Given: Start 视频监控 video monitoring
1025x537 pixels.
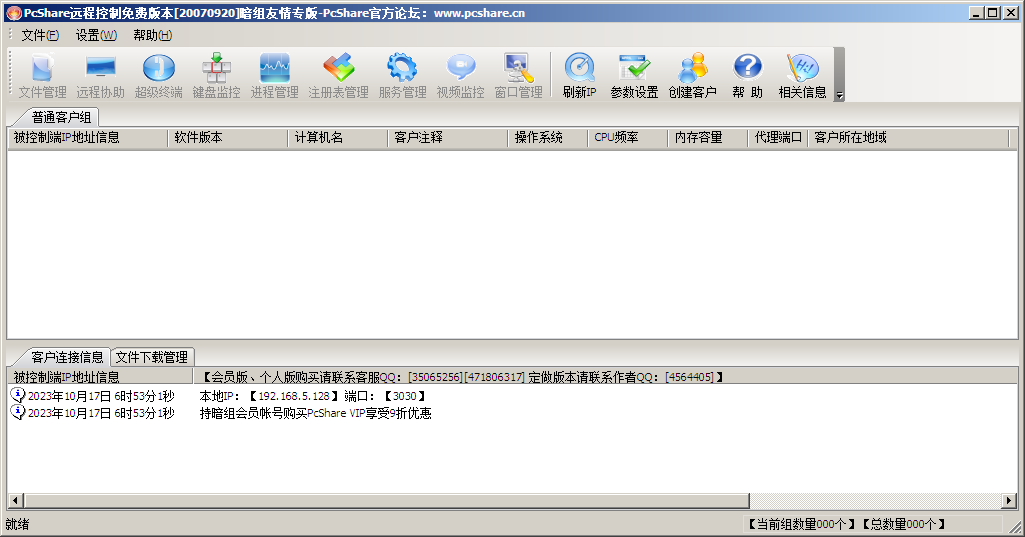Looking at the screenshot, I should tap(460, 75).
